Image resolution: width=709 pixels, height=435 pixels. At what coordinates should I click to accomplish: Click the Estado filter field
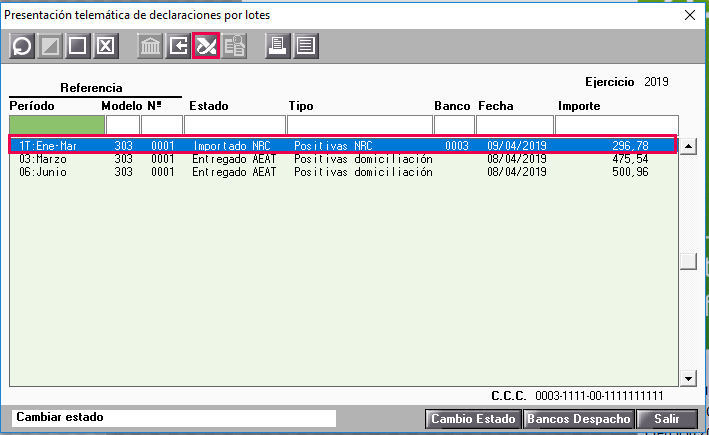point(235,125)
